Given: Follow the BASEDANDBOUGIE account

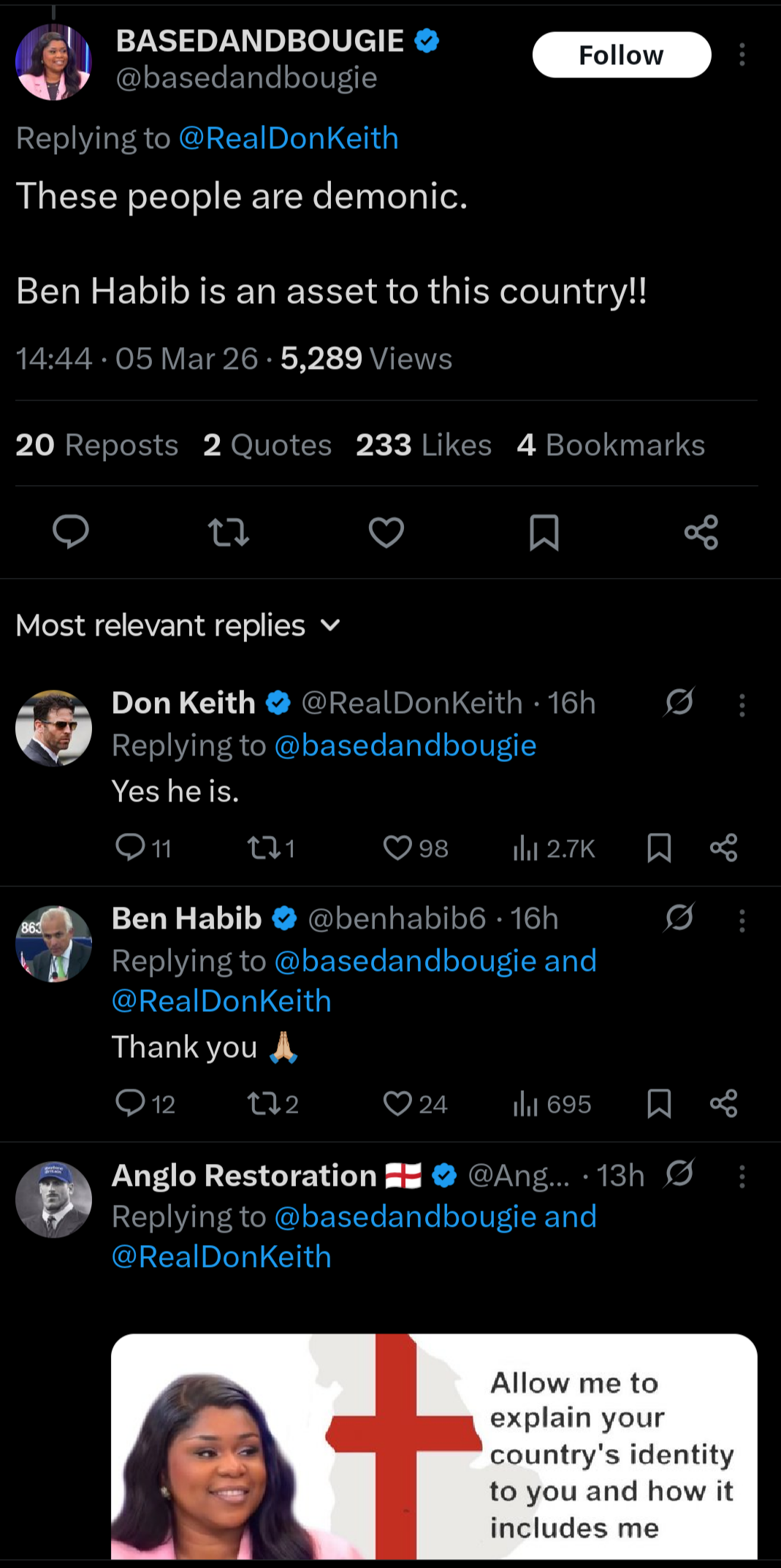Looking at the screenshot, I should coord(621,55).
